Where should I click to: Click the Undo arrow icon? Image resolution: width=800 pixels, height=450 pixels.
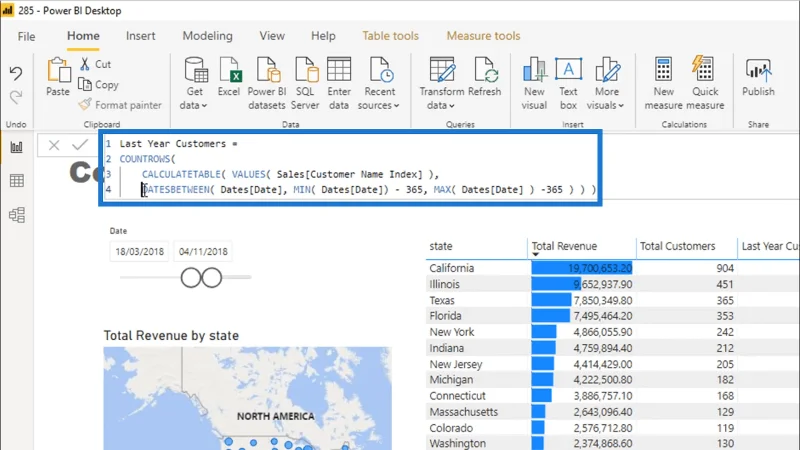tap(16, 73)
